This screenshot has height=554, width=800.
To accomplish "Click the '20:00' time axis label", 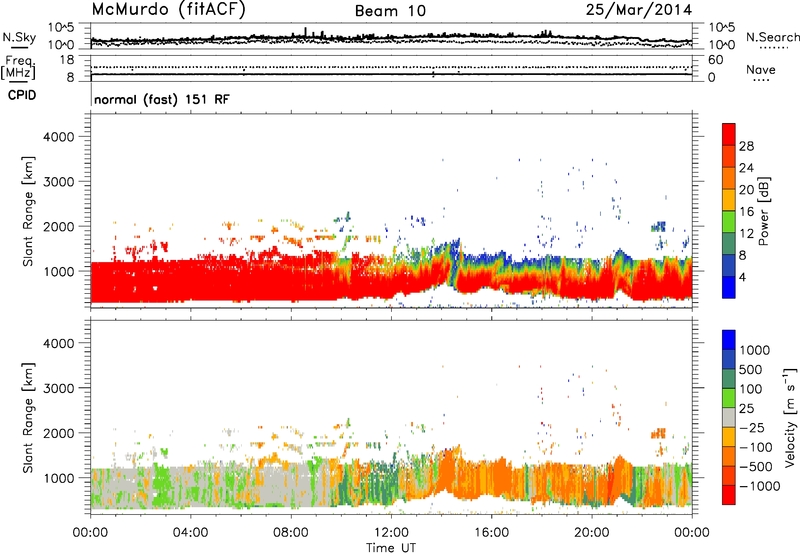I will tap(591, 533).
